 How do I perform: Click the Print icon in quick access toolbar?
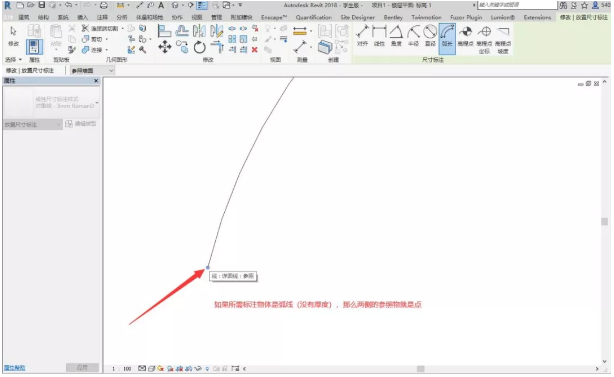click(x=103, y=5)
